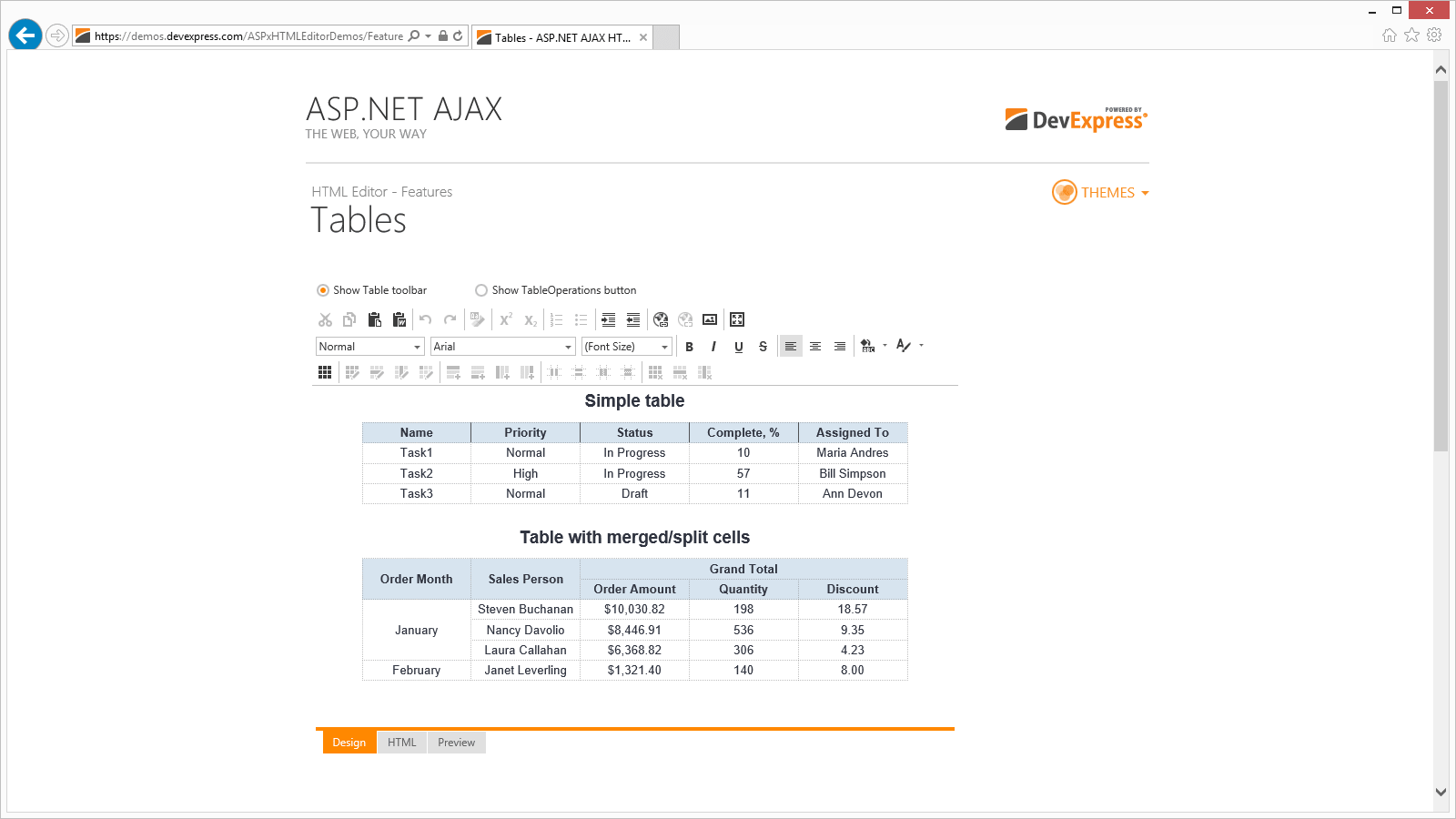Click the browser Back button
Viewport: 1456px width, 819px height.
[25, 35]
